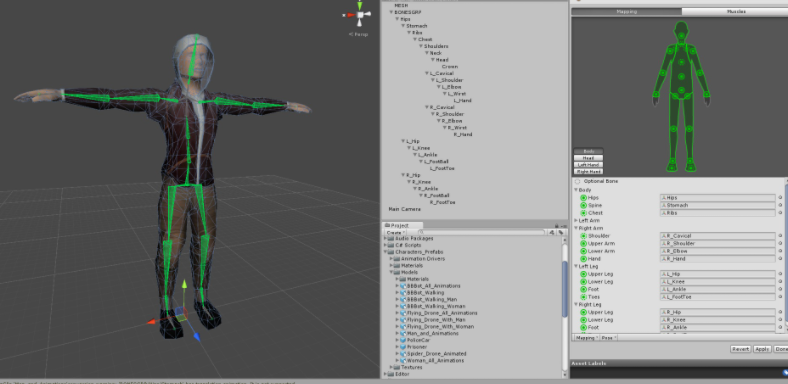Click the Hips bone status circle

click(583, 198)
